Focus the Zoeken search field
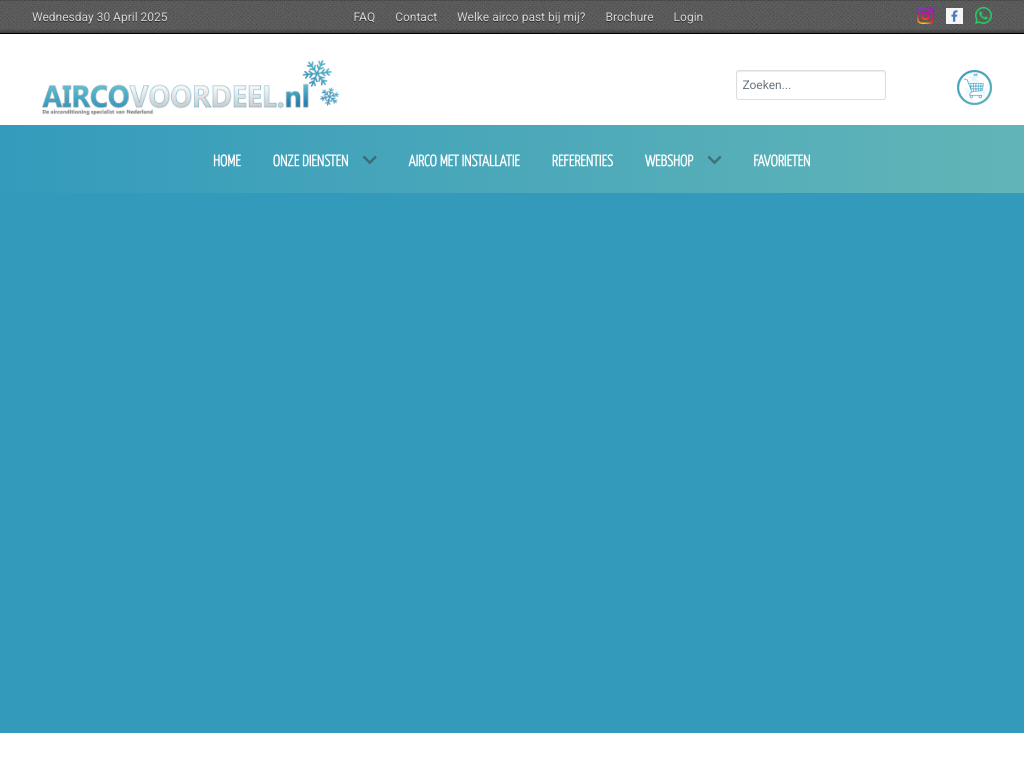1024x768 pixels. click(x=810, y=85)
